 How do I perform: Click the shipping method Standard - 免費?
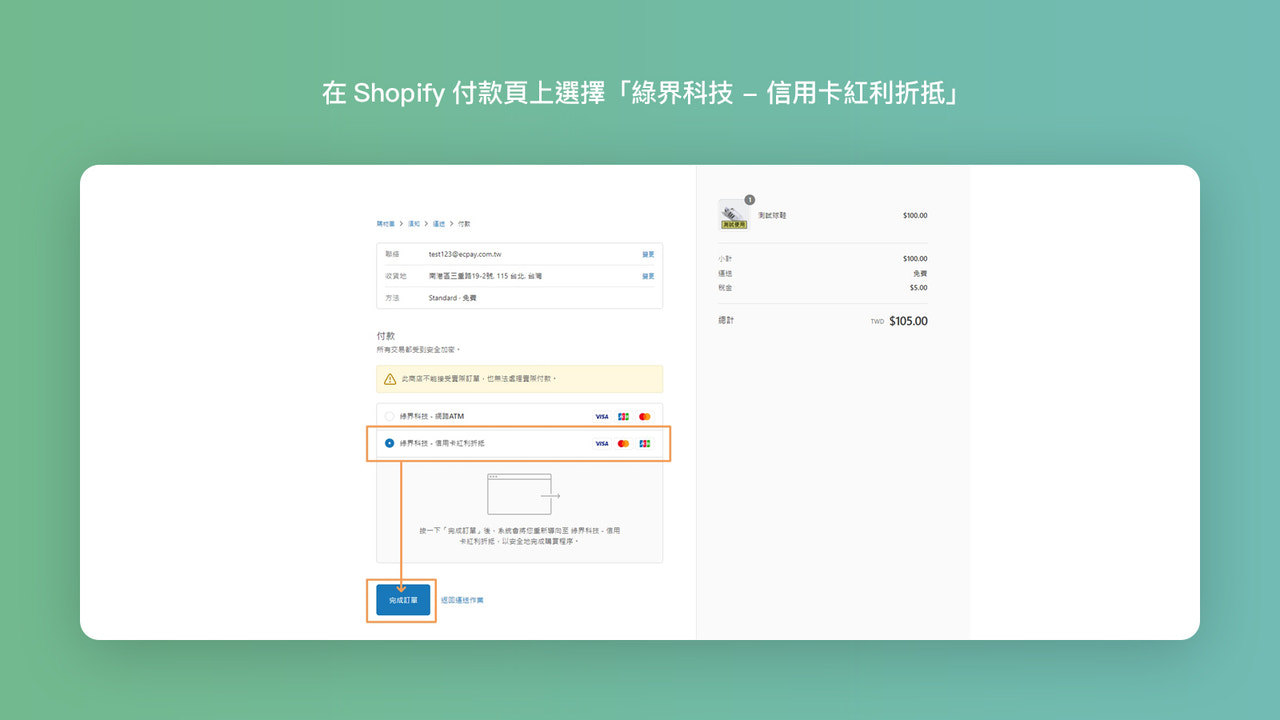coord(453,298)
